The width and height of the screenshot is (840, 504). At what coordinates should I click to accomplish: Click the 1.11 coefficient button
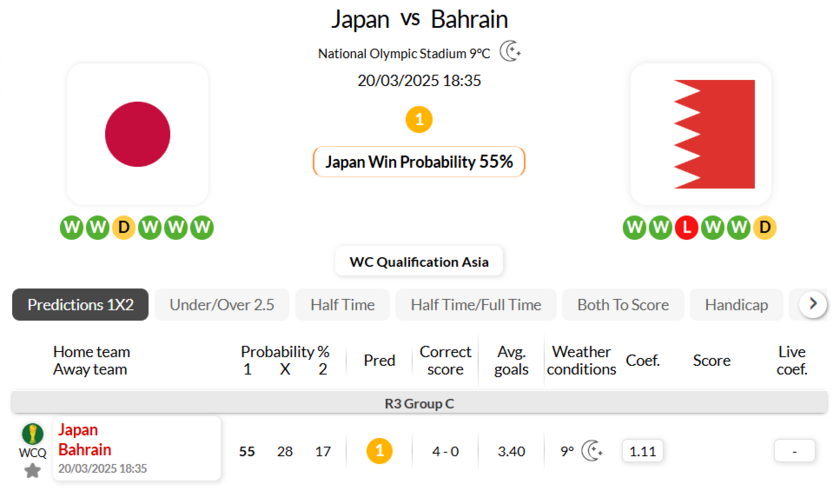tap(642, 451)
